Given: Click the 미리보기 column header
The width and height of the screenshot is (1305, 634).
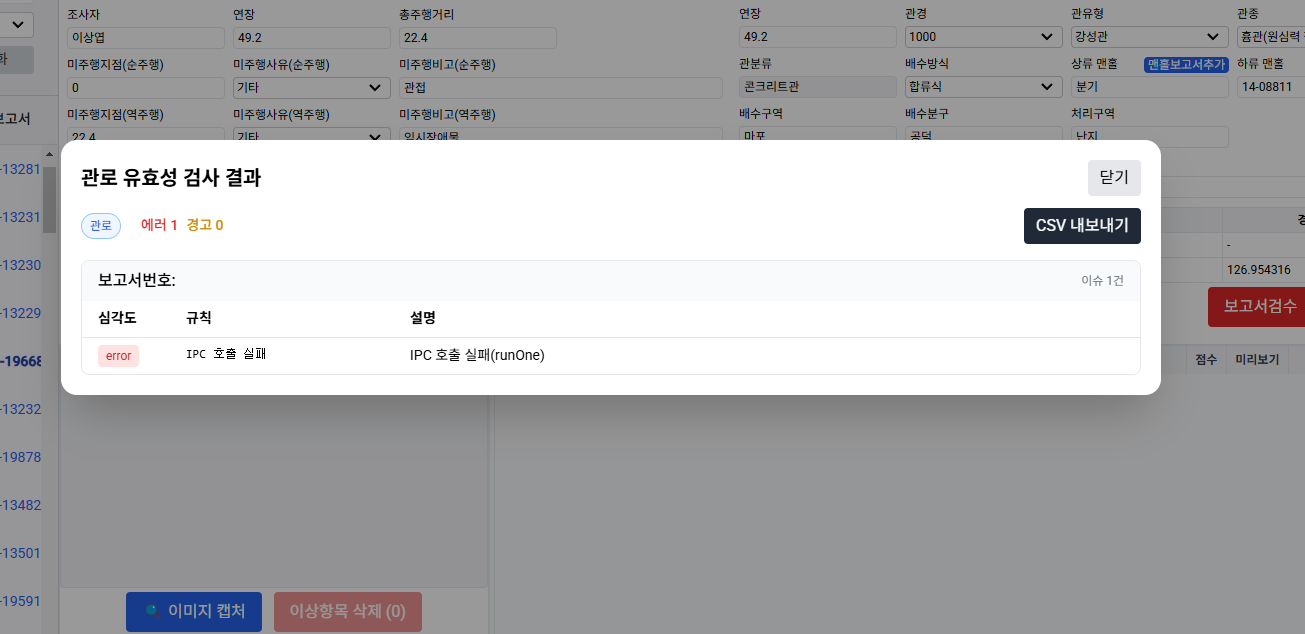Looking at the screenshot, I should [x=1257, y=359].
